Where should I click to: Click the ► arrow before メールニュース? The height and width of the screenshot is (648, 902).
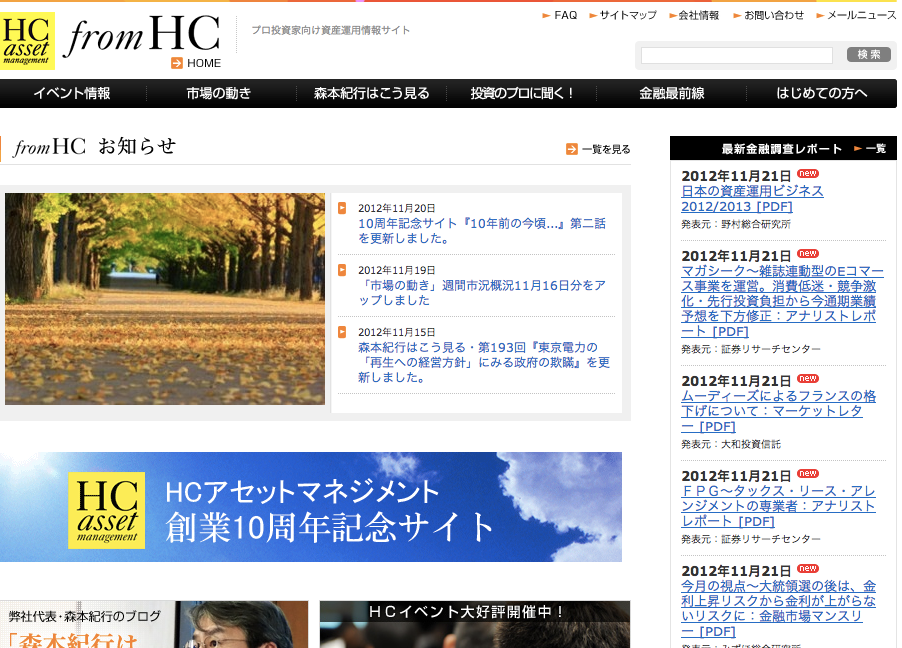point(822,15)
